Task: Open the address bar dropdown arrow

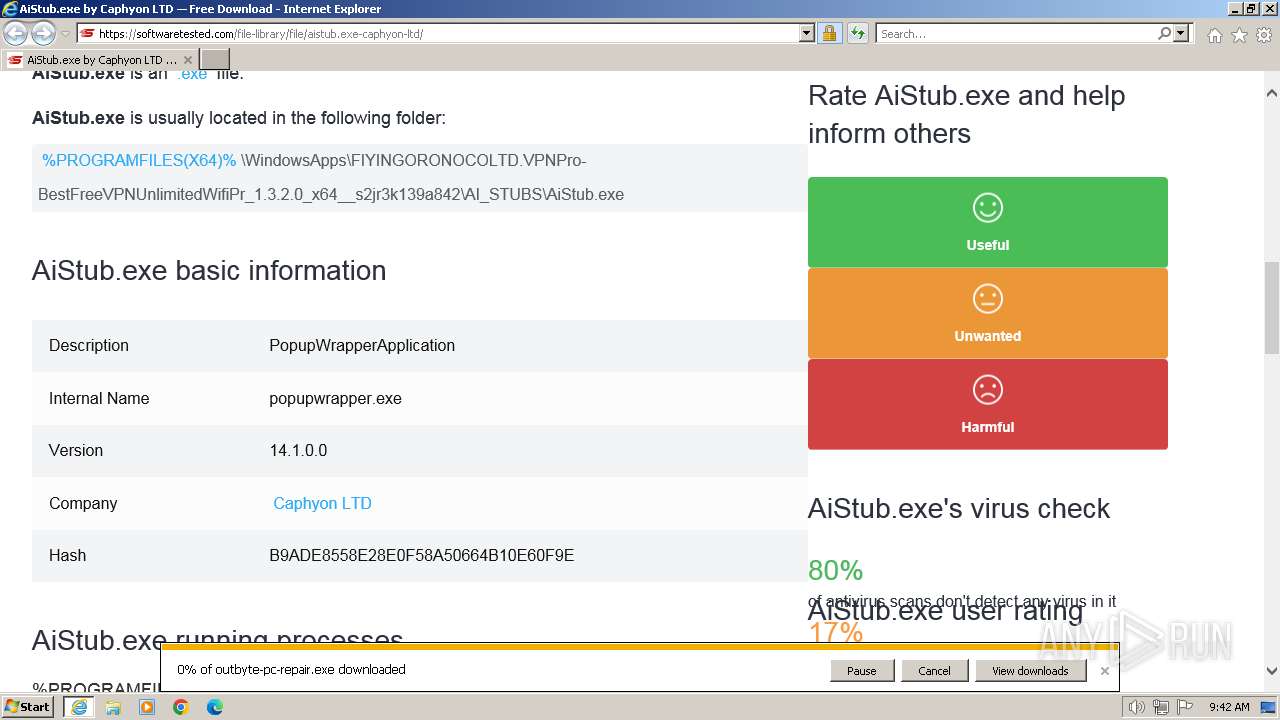Action: (x=807, y=34)
